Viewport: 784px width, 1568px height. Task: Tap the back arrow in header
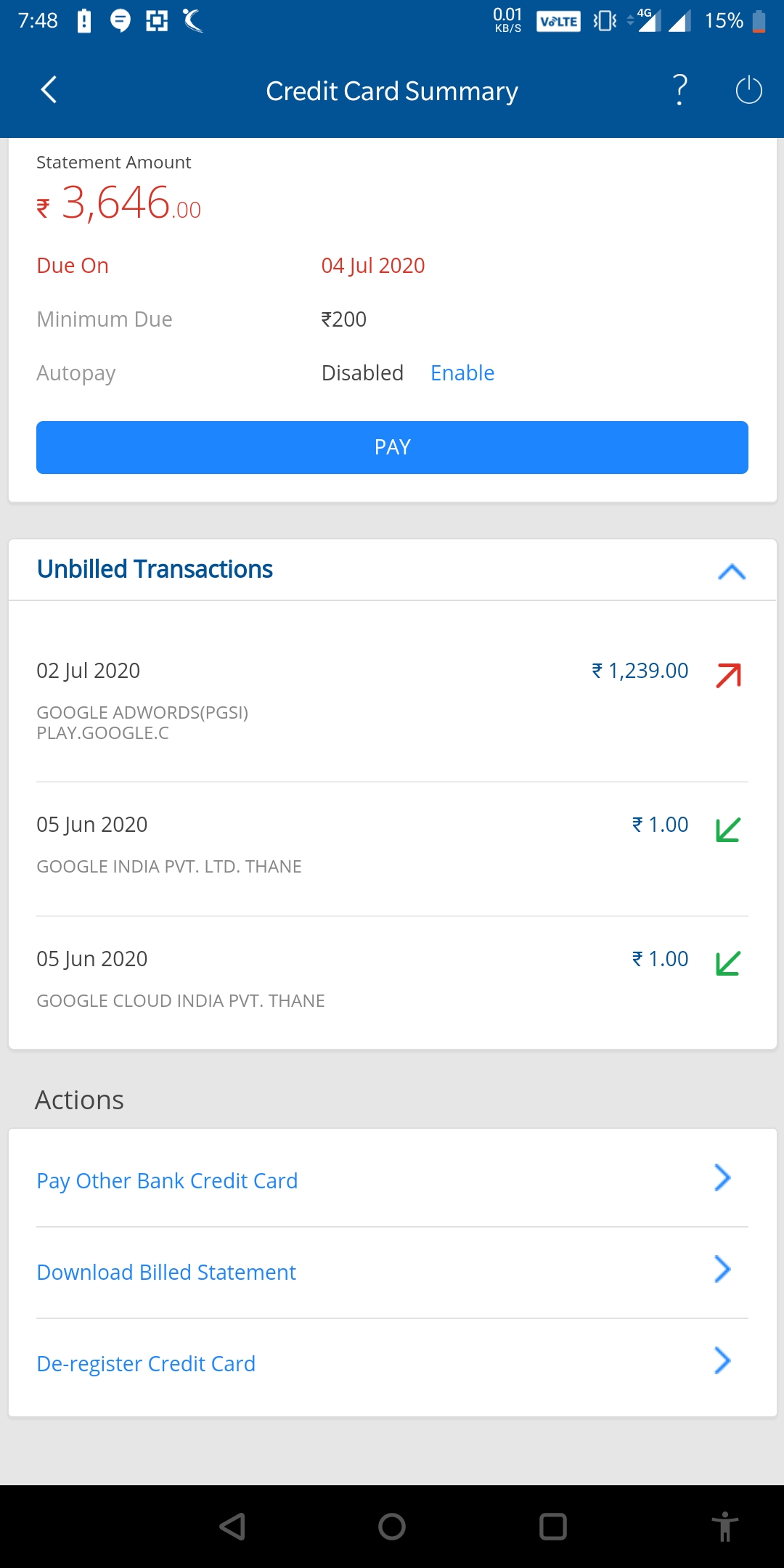(49, 90)
